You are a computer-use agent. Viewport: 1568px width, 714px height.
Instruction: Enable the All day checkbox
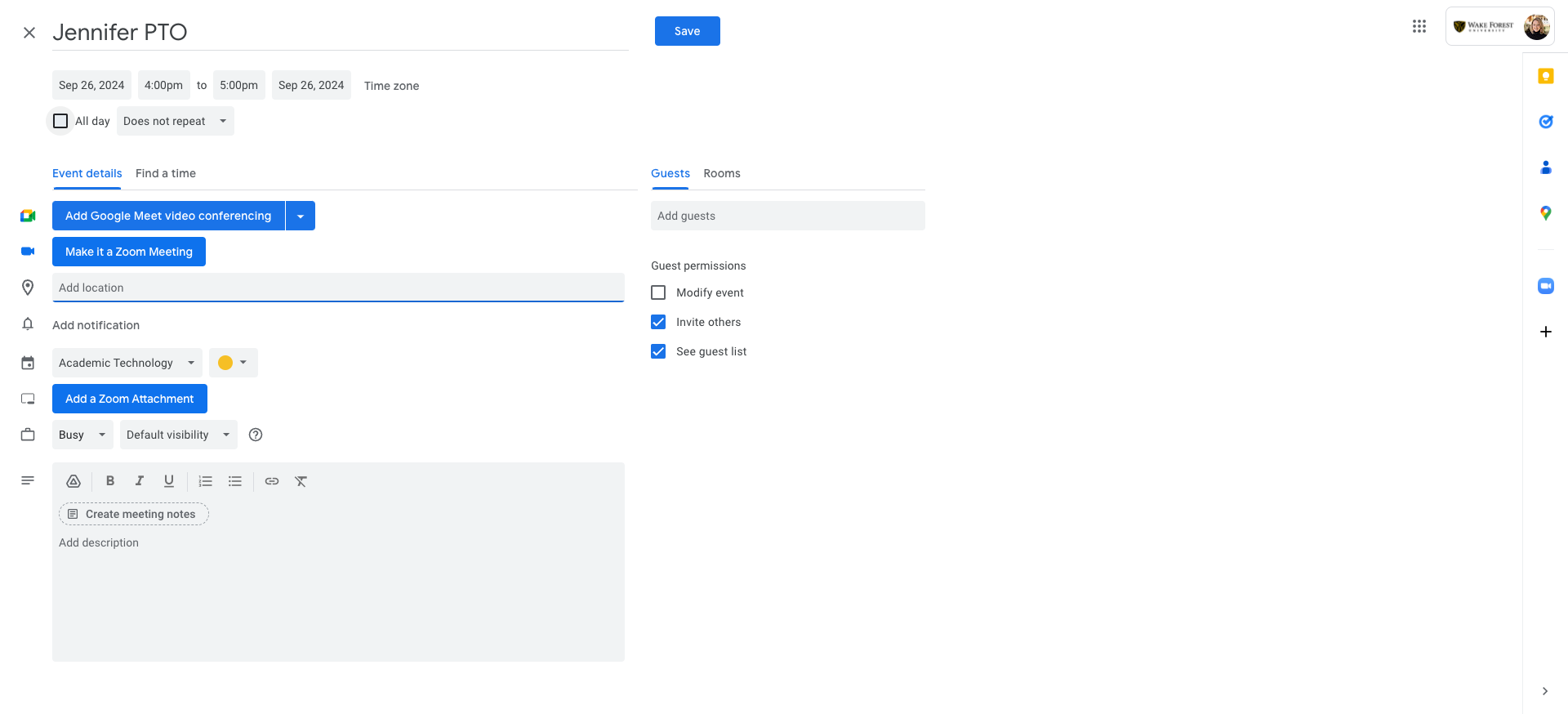tap(60, 121)
